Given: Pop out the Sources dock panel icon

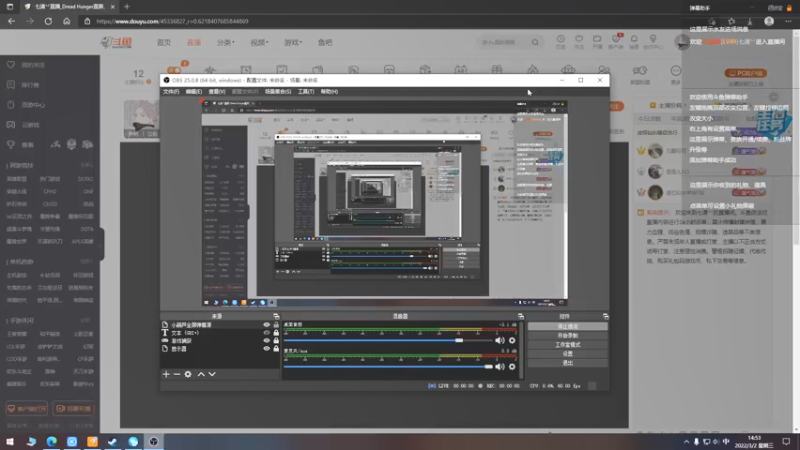Looking at the screenshot, I should click(x=276, y=316).
